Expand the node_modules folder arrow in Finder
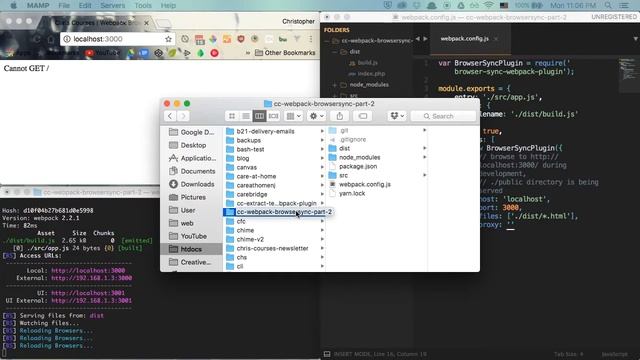The height and width of the screenshot is (360, 640). [424, 157]
